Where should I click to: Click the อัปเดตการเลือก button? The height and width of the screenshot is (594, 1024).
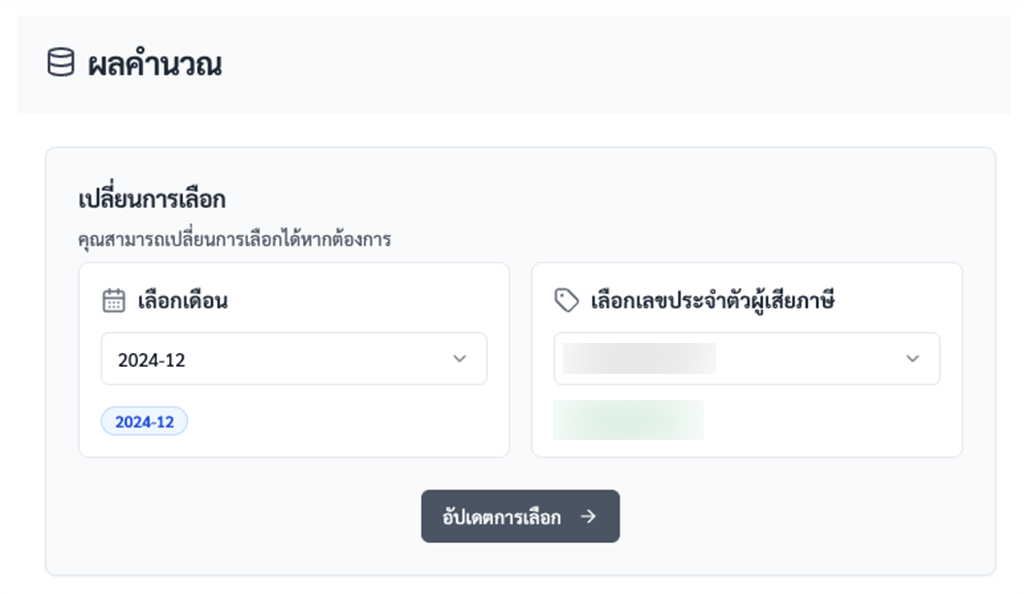[x=520, y=516]
